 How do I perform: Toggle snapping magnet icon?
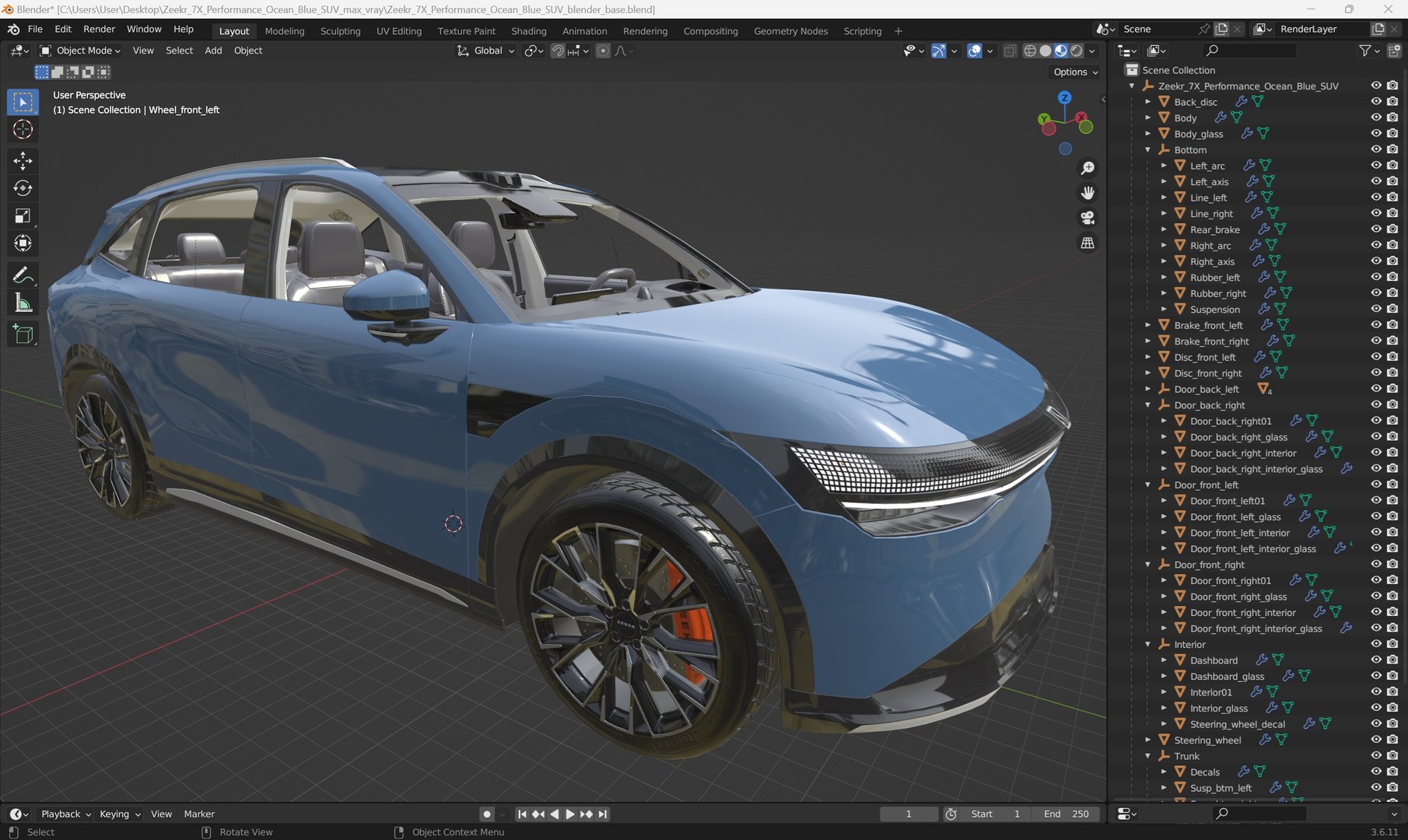pos(558,51)
